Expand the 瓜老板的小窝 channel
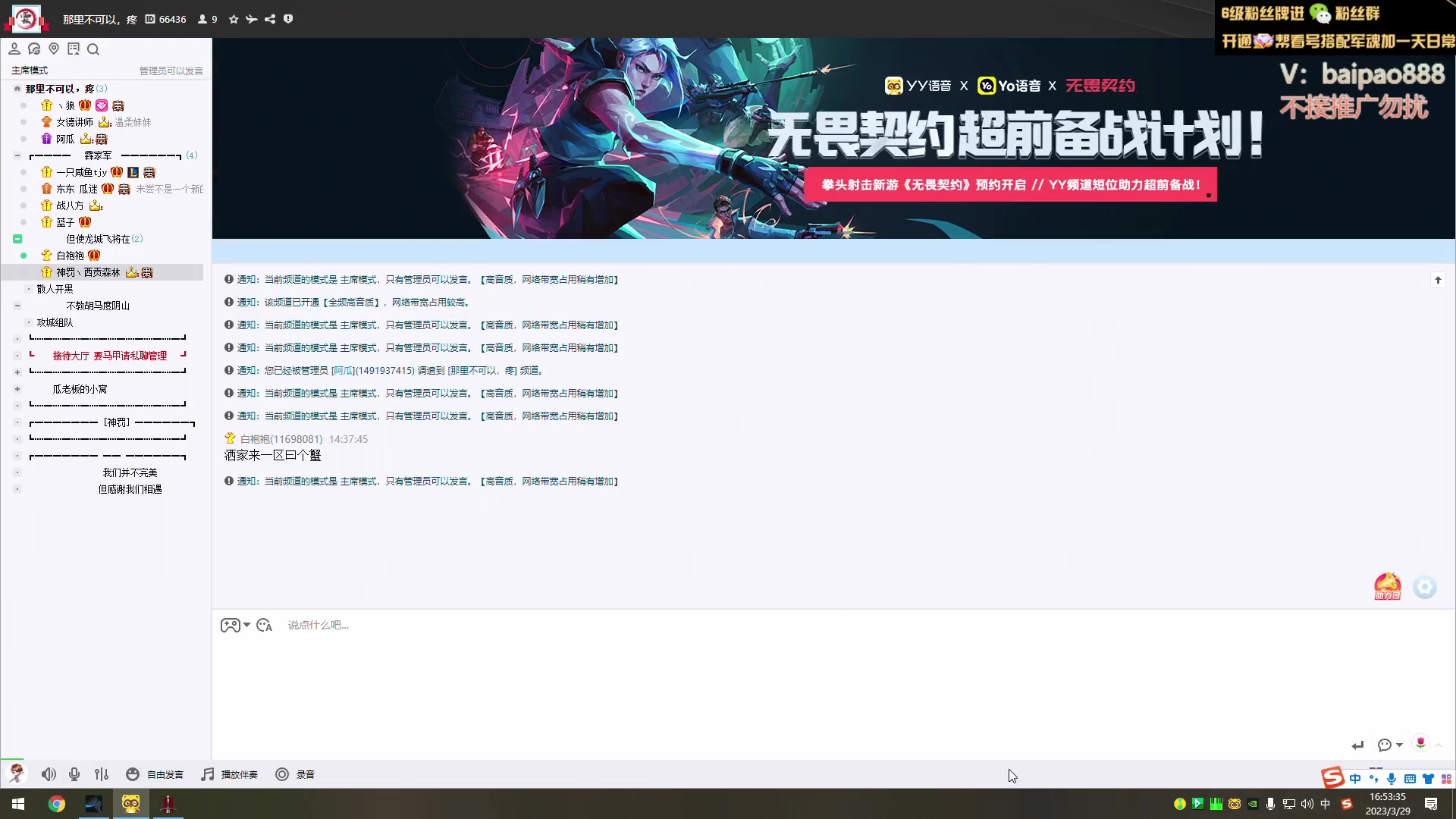Screen dimensions: 1456x819 click(17, 389)
